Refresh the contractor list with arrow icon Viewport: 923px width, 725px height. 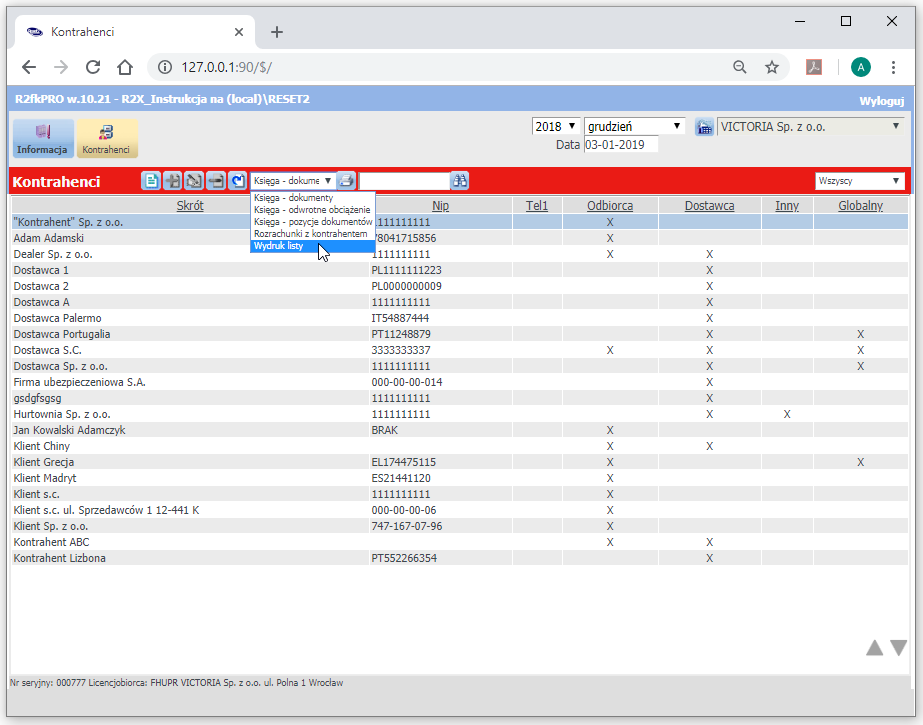[x=237, y=181]
